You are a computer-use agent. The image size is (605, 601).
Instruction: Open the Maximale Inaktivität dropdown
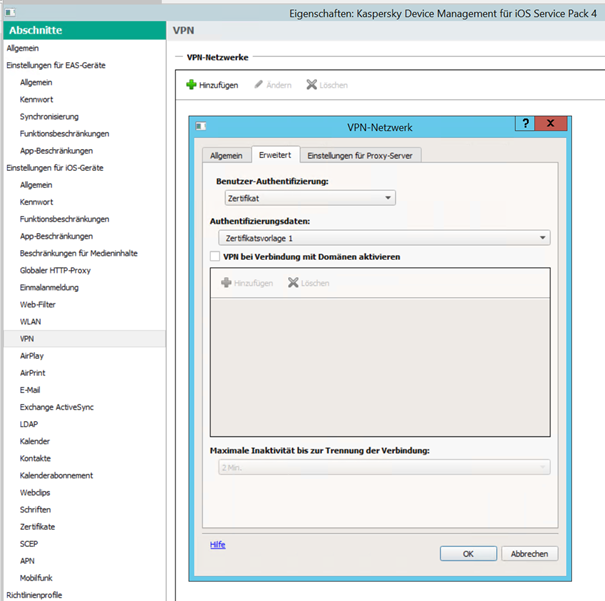click(x=383, y=467)
